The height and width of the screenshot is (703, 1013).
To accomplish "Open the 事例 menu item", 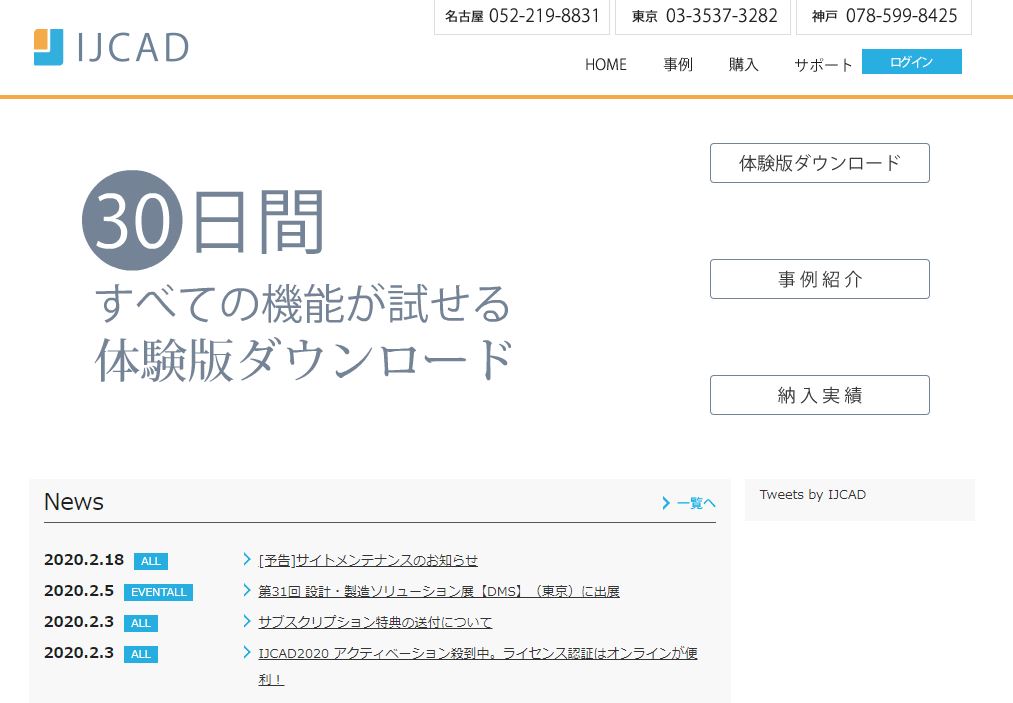I will point(677,64).
